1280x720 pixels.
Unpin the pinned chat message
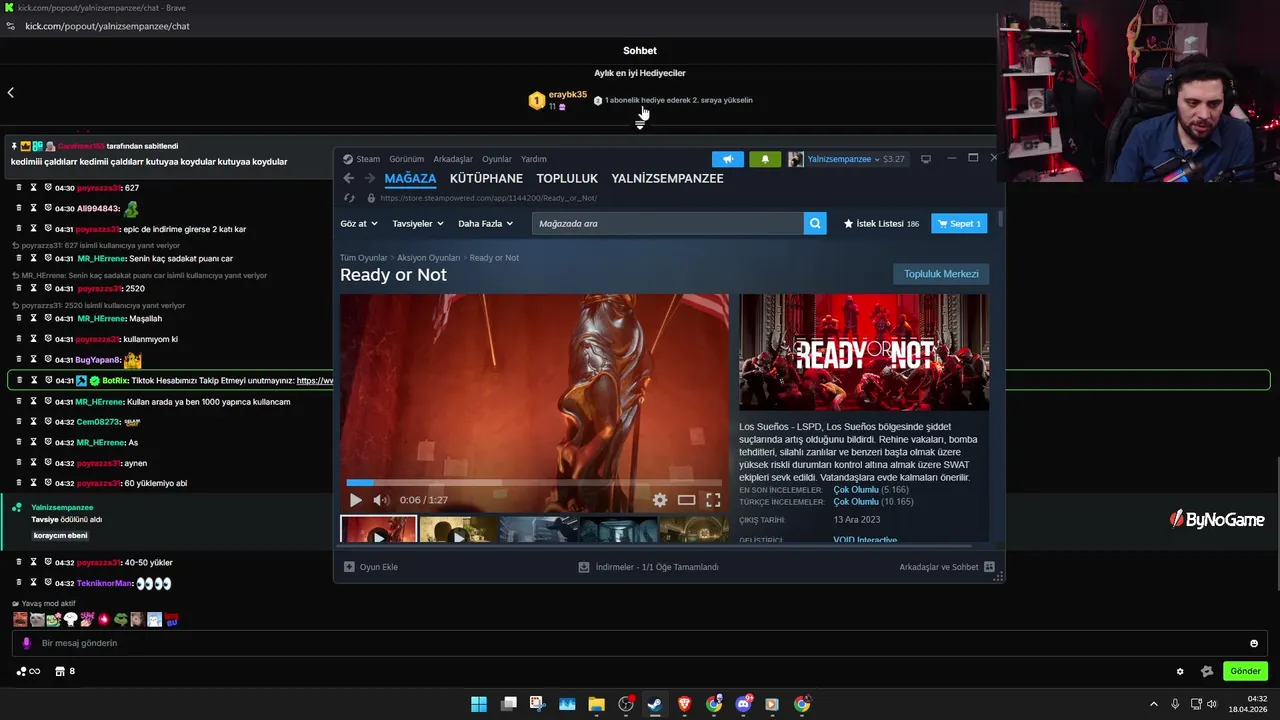tap(15, 146)
